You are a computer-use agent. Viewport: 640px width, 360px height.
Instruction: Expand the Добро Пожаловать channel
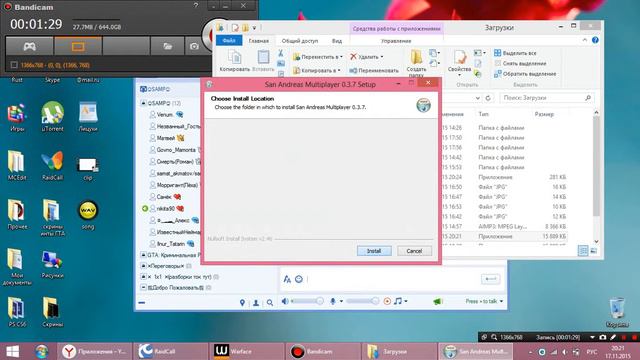coord(143,287)
